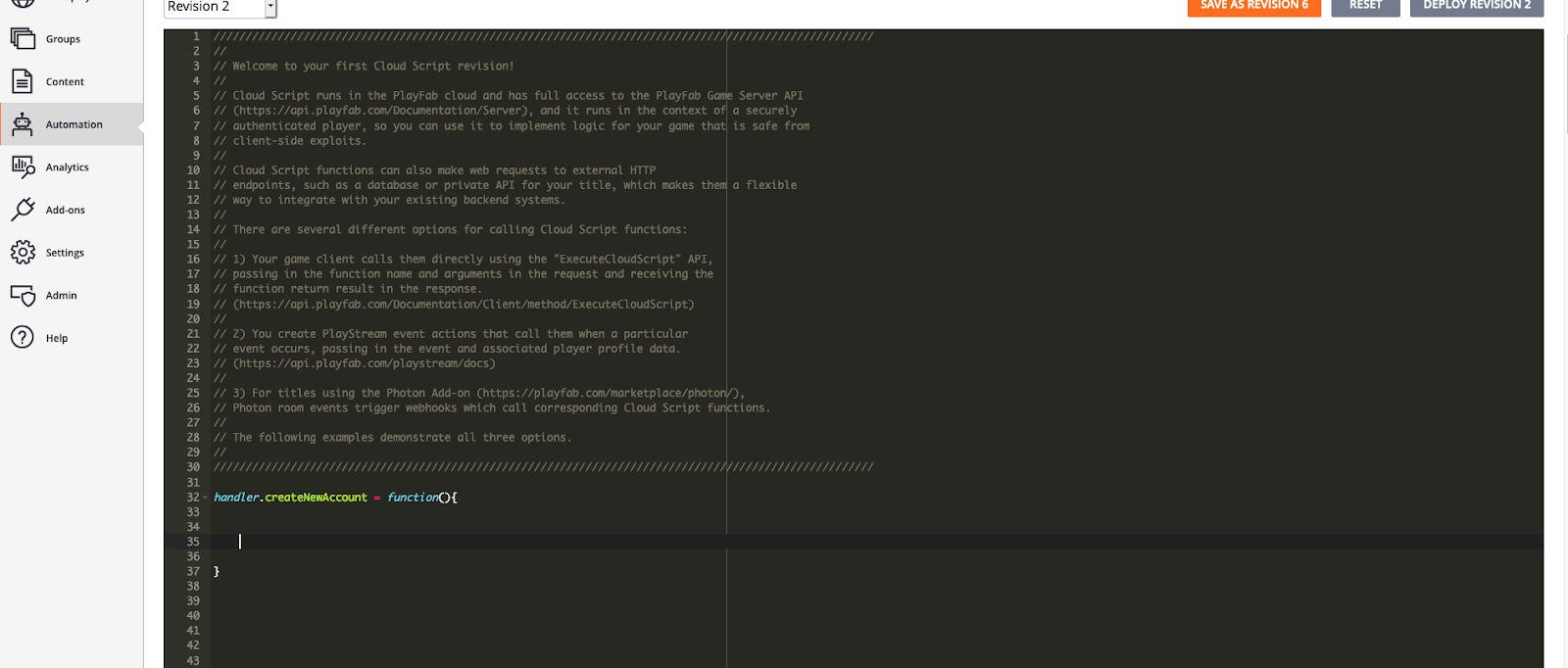Open the Settings gear icon

coord(23,252)
